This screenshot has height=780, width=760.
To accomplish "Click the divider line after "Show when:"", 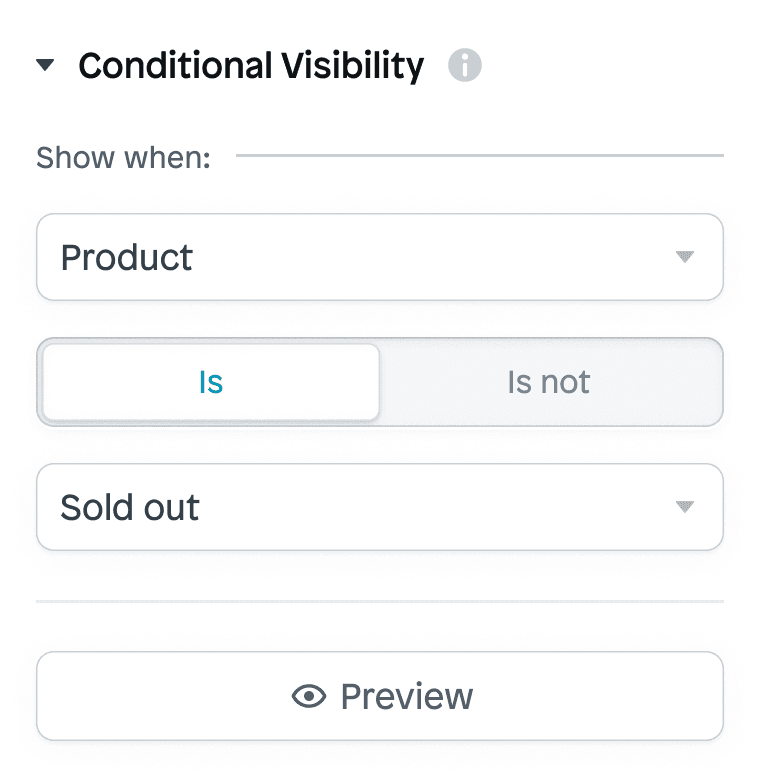I will (479, 156).
